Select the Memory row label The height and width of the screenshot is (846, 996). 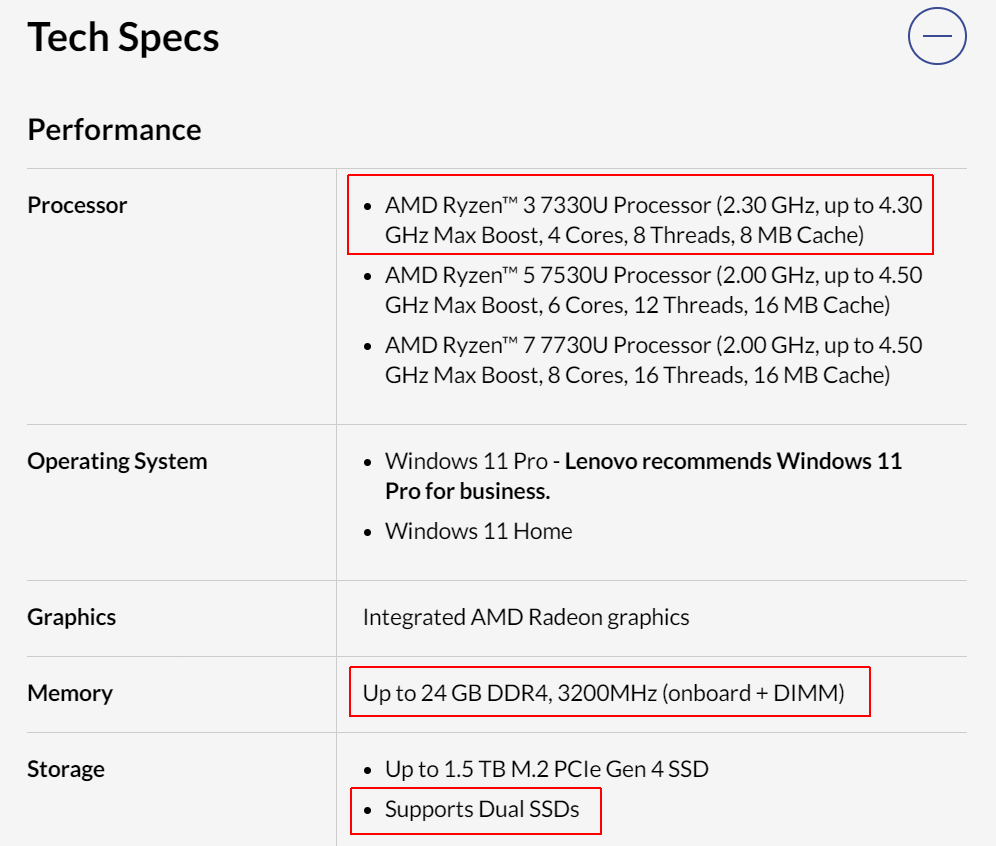[x=70, y=693]
